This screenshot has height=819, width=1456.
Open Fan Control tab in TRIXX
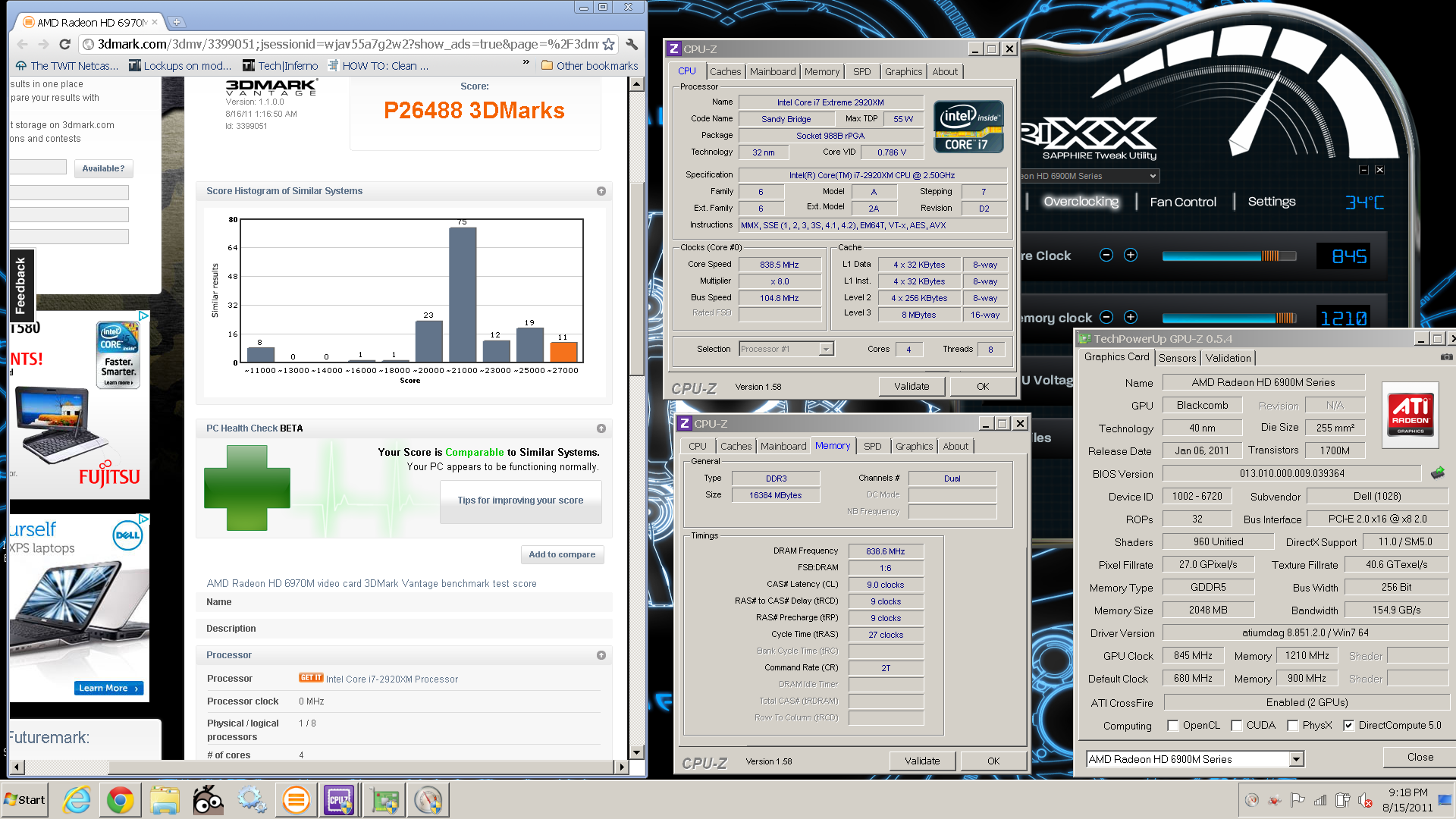point(1182,202)
